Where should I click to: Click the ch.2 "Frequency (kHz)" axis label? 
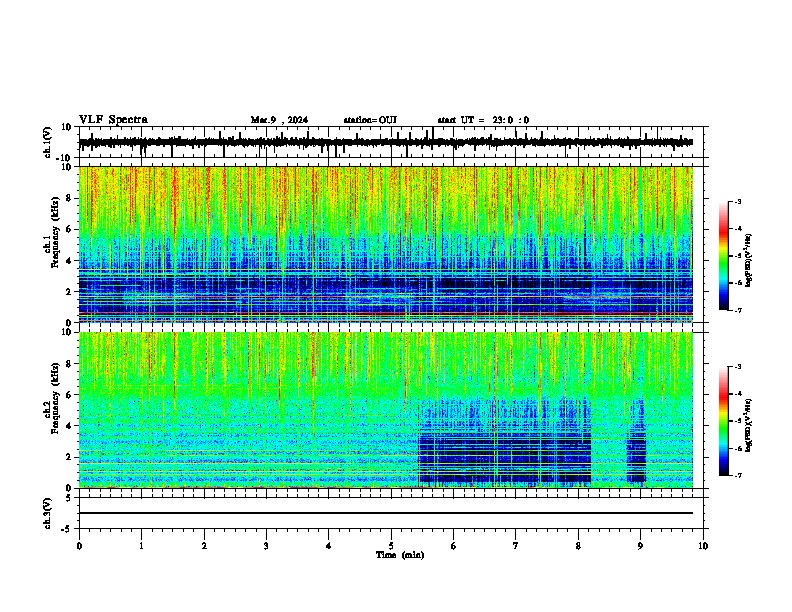55,398
